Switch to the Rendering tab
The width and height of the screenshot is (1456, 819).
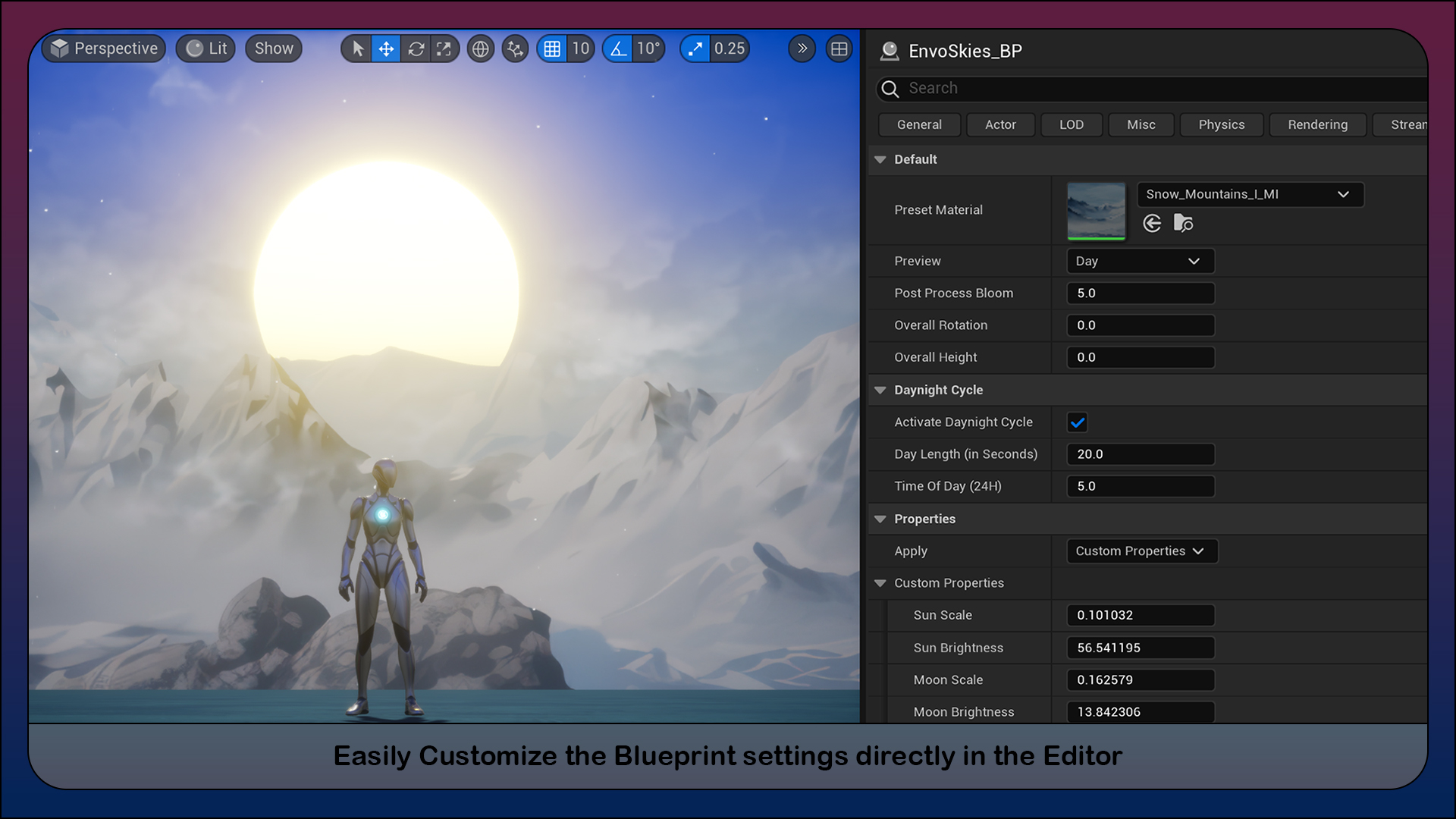(1317, 124)
